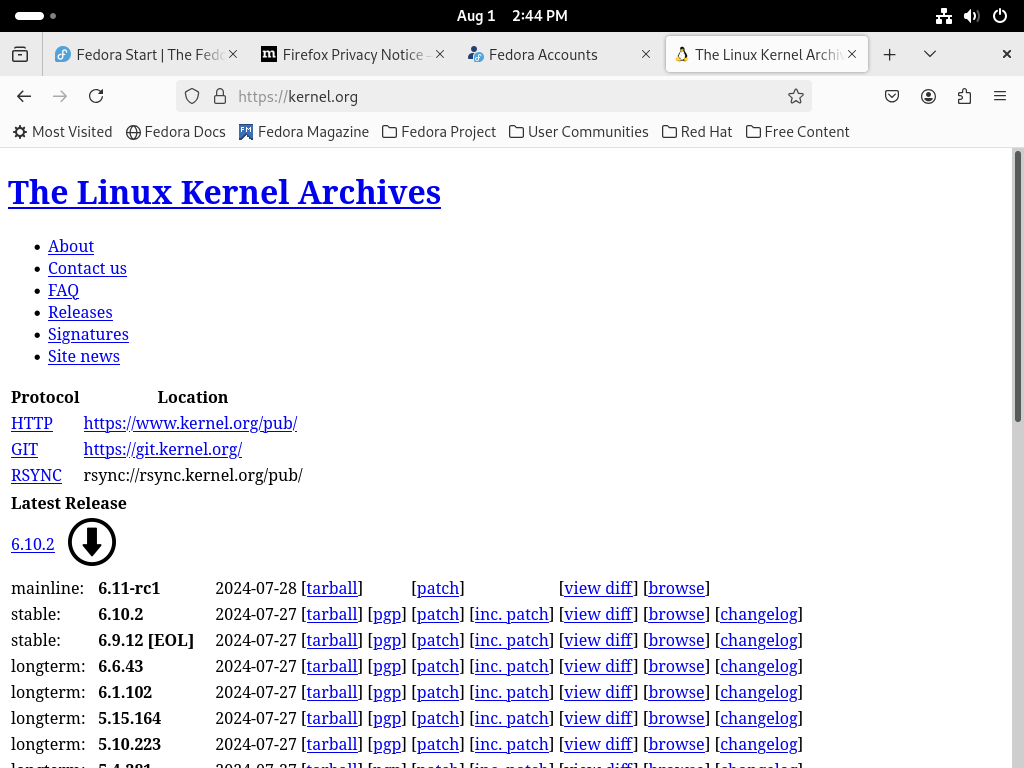Viewport: 1024px width, 768px height.
Task: Close the Fedora Accounts tab
Action: pos(646,55)
